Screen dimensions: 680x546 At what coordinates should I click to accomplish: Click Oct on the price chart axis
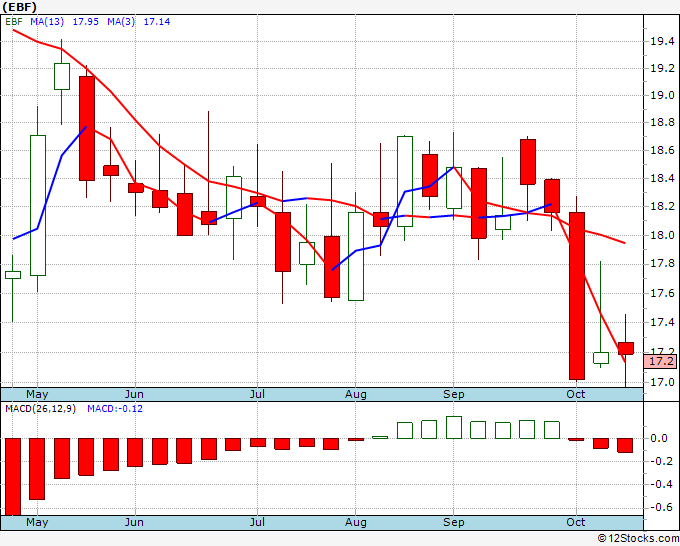(x=576, y=394)
